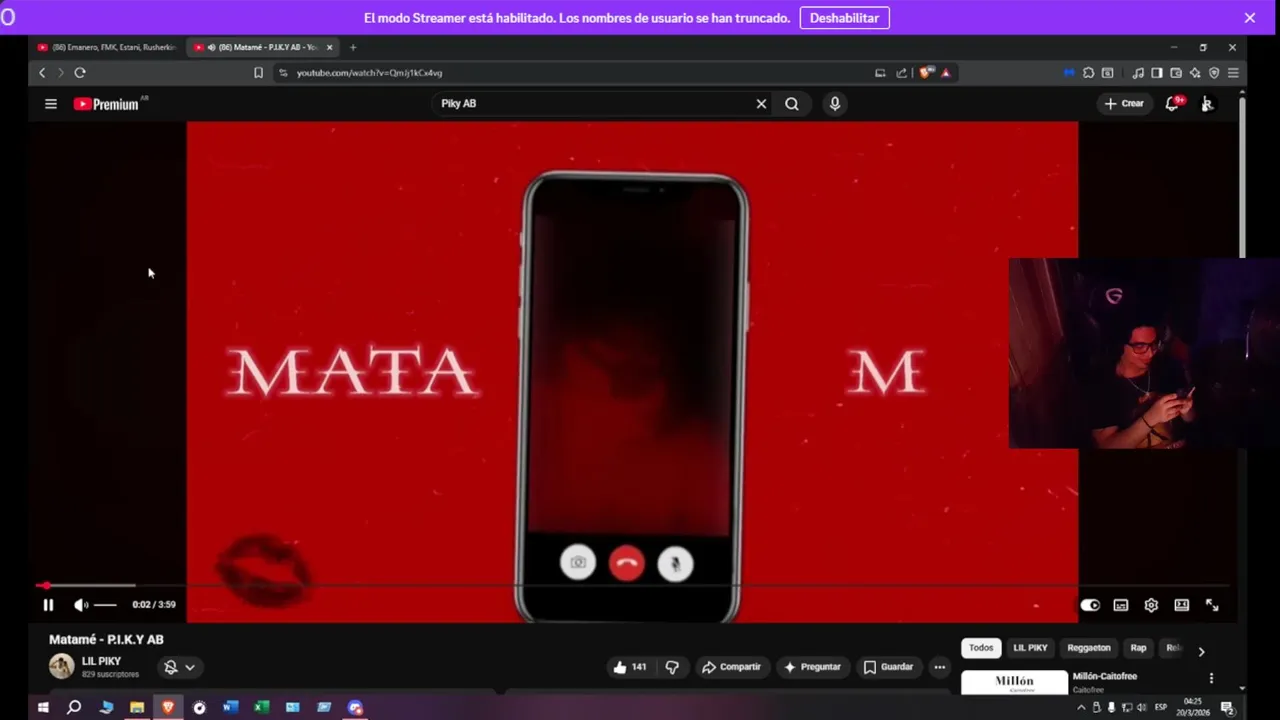The height and width of the screenshot is (720, 1280).
Task: Open Brave Rewards triangle icon
Action: (x=946, y=73)
